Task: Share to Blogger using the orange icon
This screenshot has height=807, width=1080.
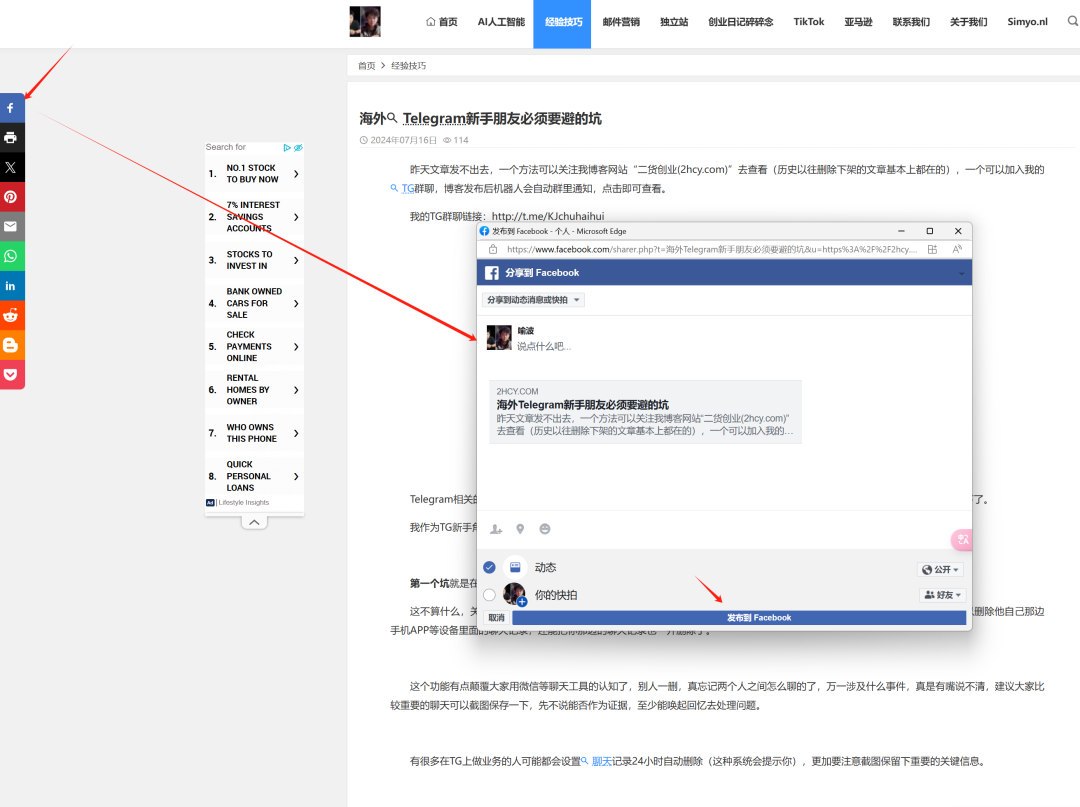Action: [x=11, y=345]
